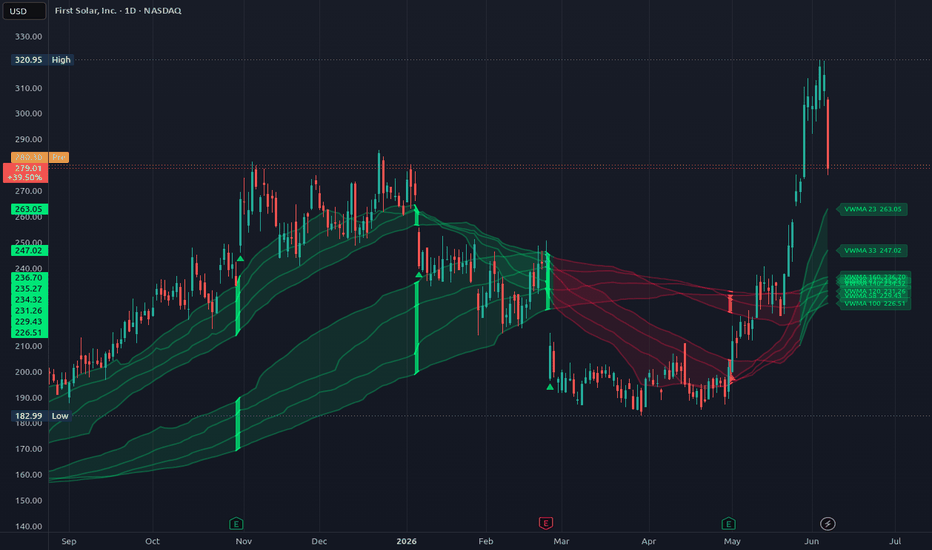This screenshot has width=932, height=550.
Task: Click the green 231.26 axis price tag
Action: [29, 310]
